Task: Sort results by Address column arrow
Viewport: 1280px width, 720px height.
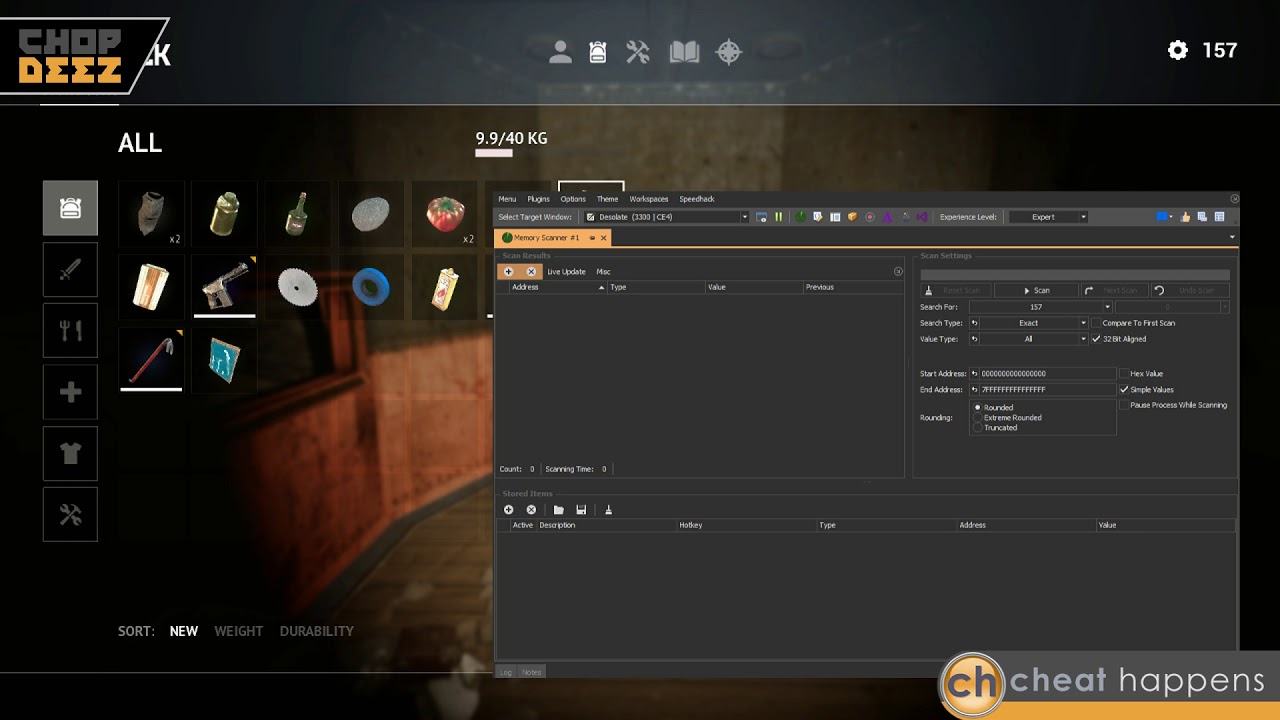Action: (x=601, y=287)
